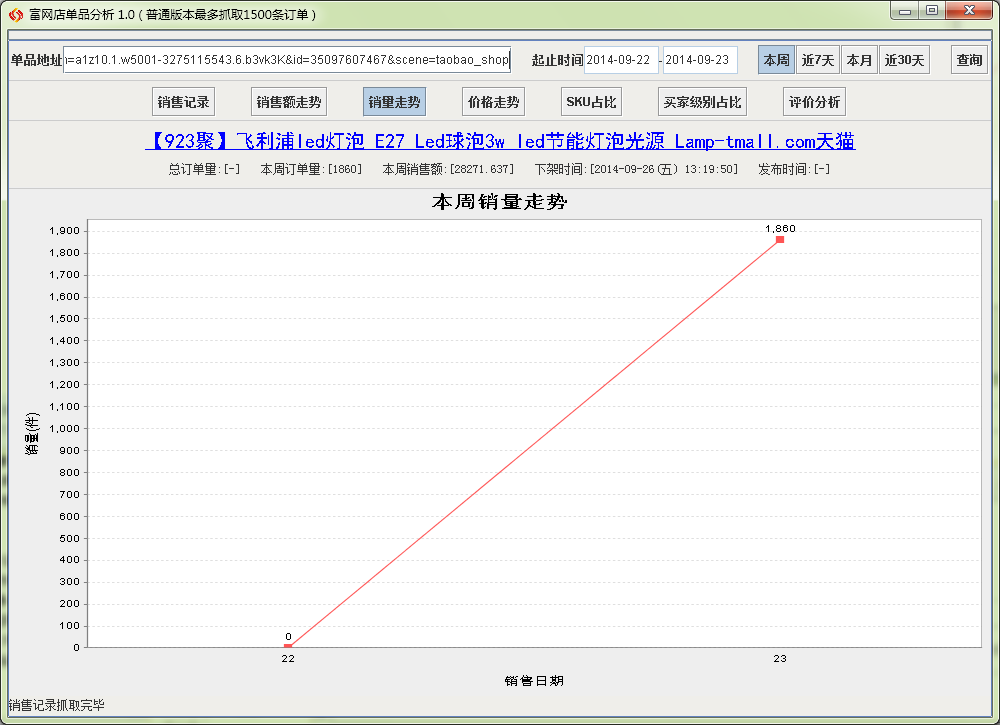Image resolution: width=1000 pixels, height=725 pixels.
Task: Click the app logo icon in title bar
Action: 15,14
